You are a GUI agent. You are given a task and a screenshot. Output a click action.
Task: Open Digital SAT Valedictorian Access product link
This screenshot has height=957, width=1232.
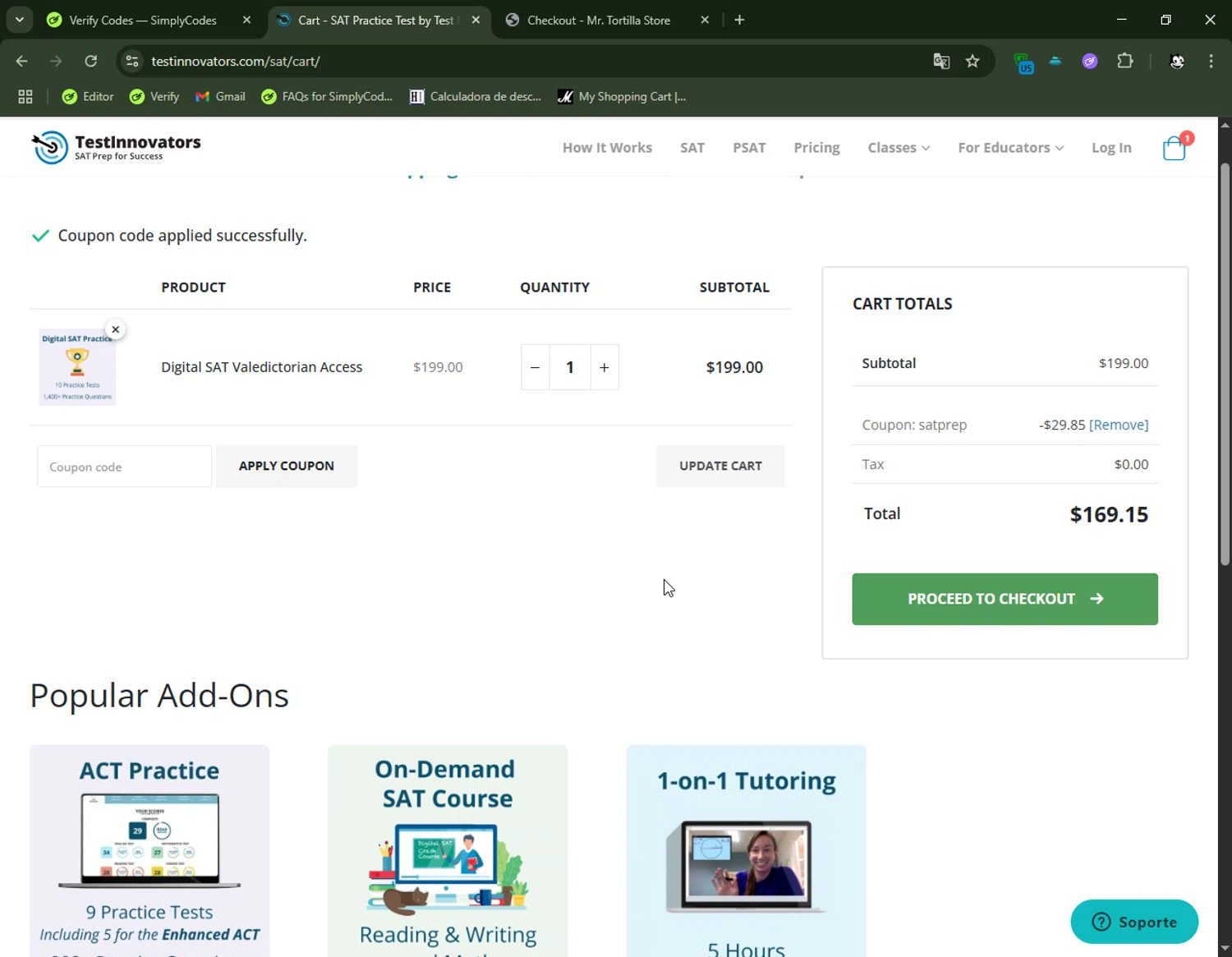(x=261, y=367)
